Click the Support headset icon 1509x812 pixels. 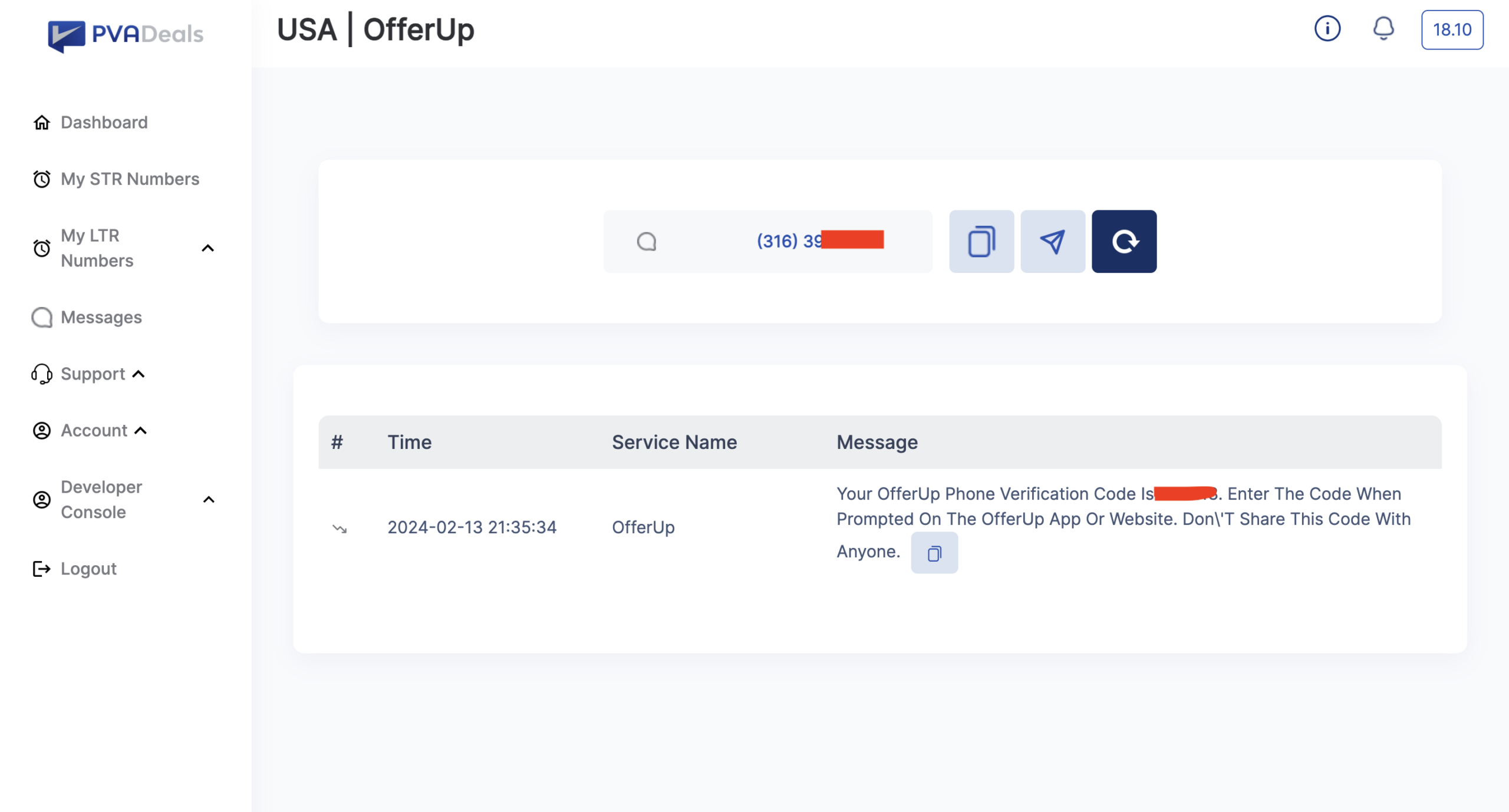point(42,374)
